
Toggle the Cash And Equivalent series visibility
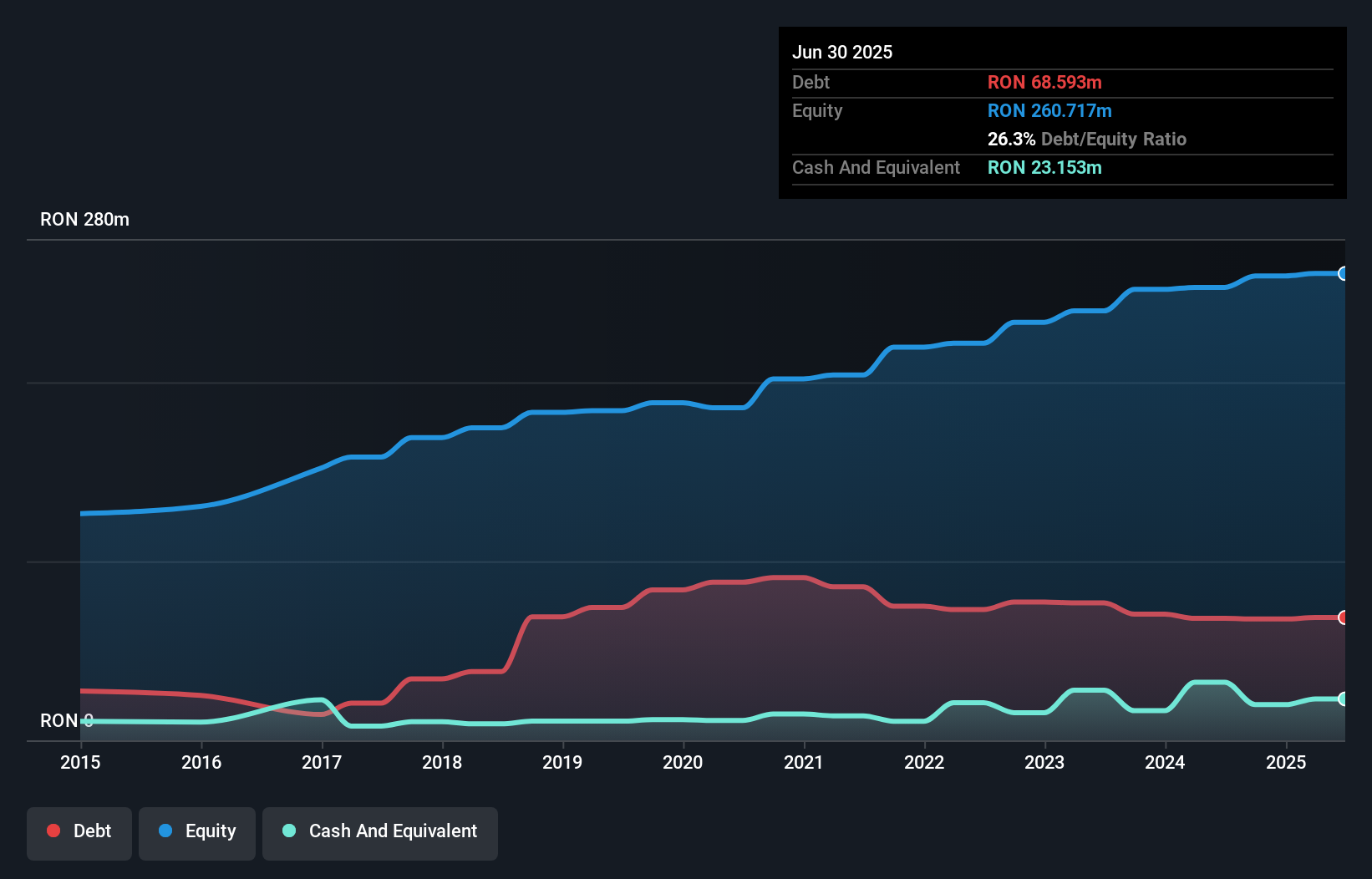coord(380,831)
